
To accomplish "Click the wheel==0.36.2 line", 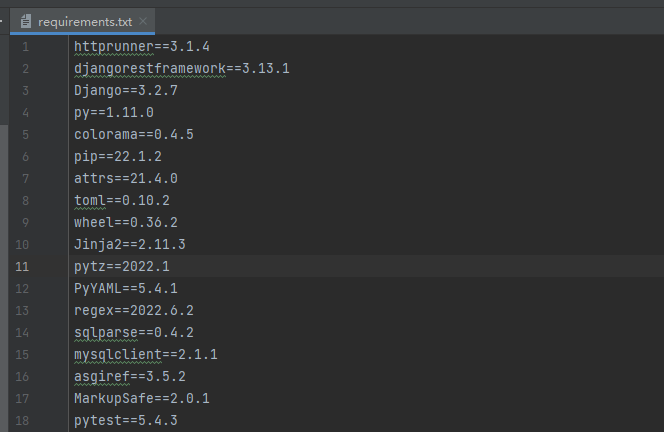I will [126, 223].
